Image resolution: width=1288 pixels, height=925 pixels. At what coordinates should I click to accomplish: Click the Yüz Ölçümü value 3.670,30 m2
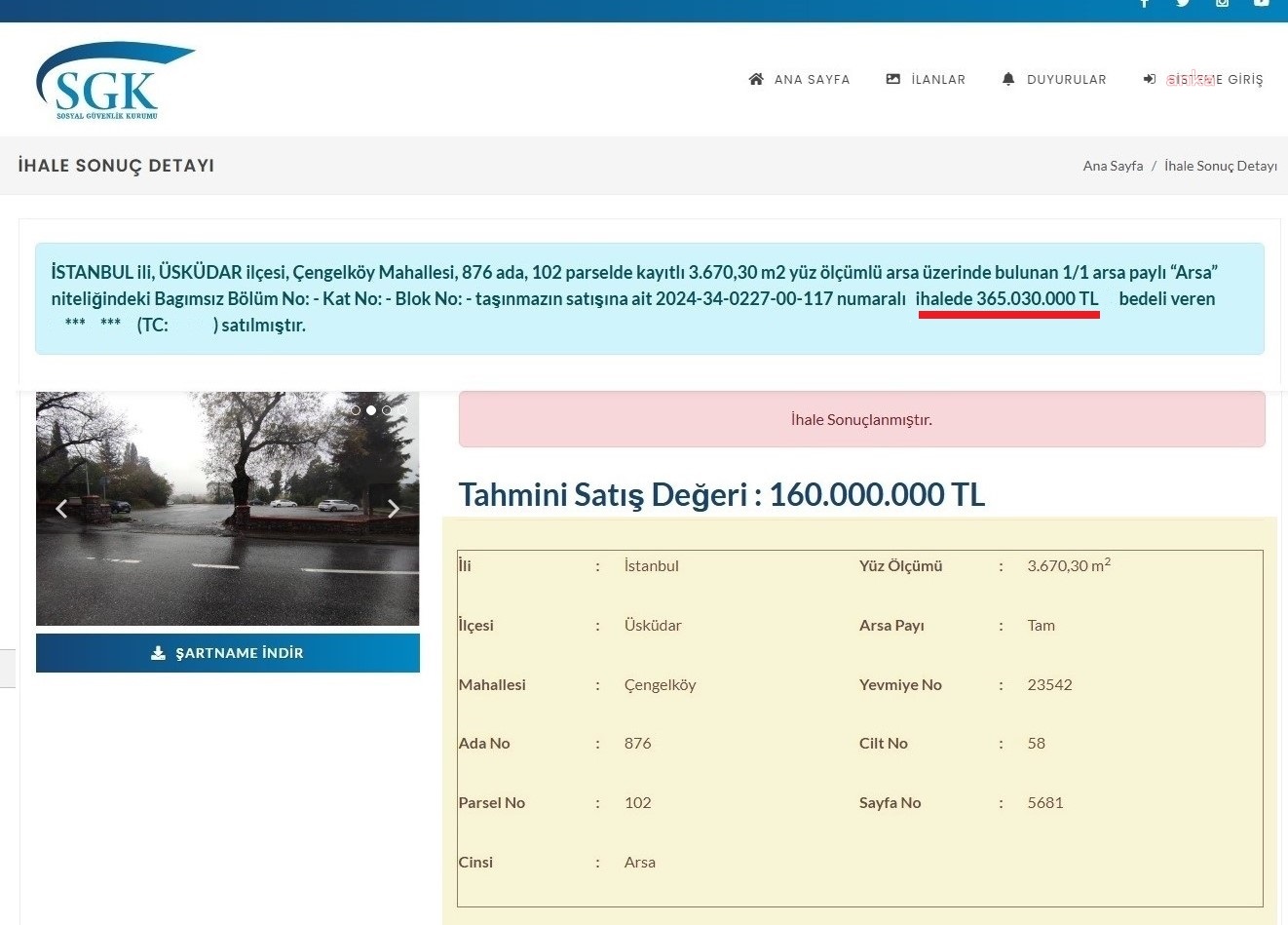(x=1069, y=564)
